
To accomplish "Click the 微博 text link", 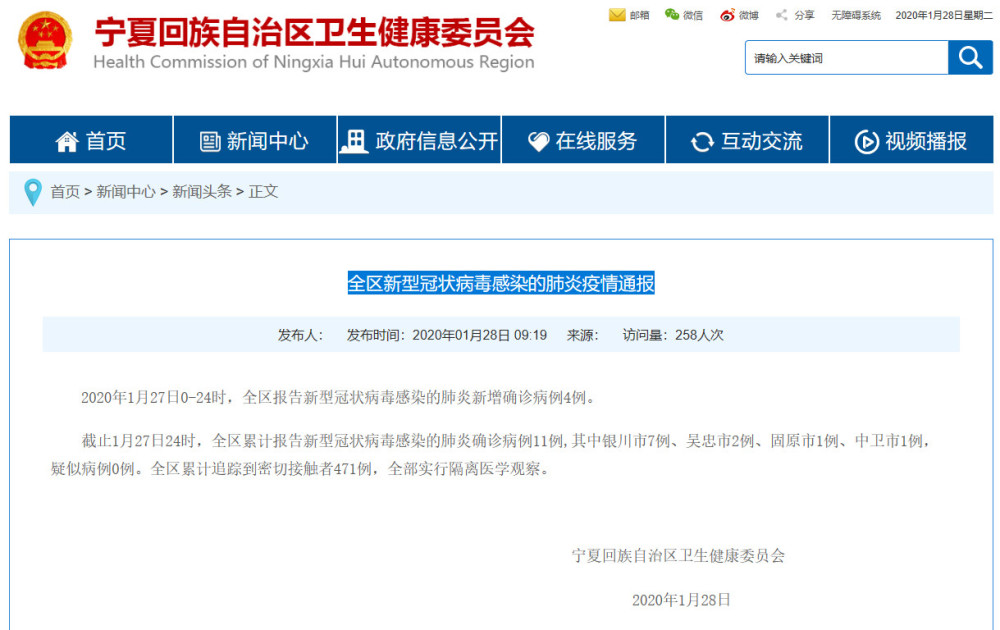I will click(749, 15).
